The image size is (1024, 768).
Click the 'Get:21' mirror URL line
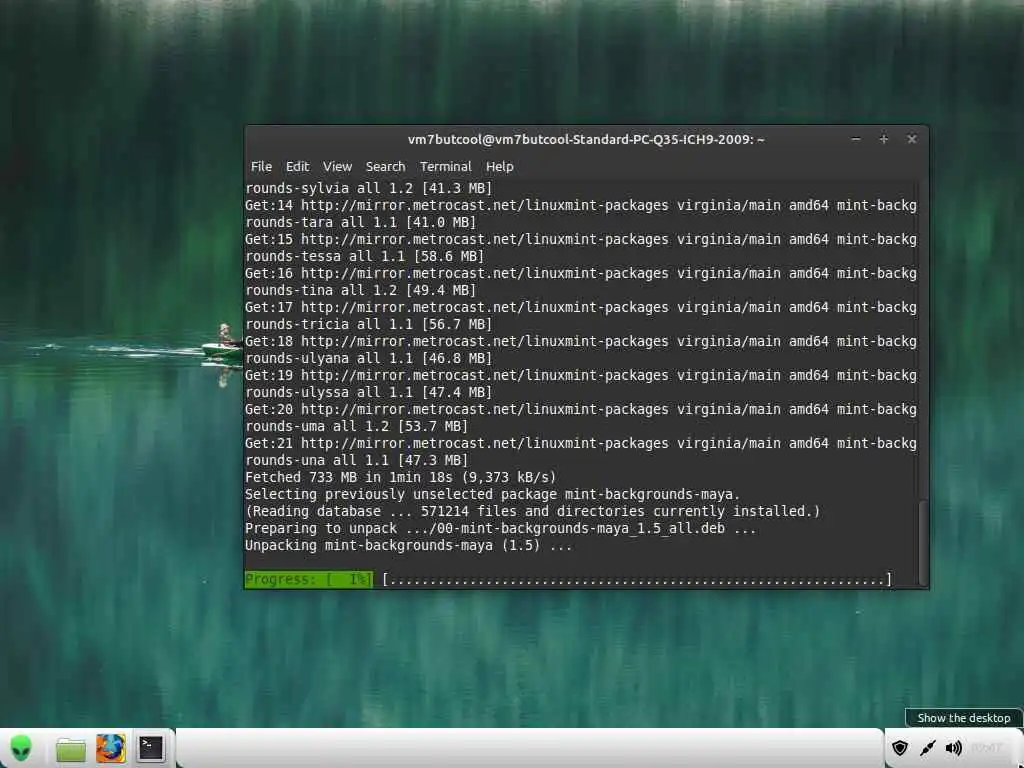[x=581, y=443]
